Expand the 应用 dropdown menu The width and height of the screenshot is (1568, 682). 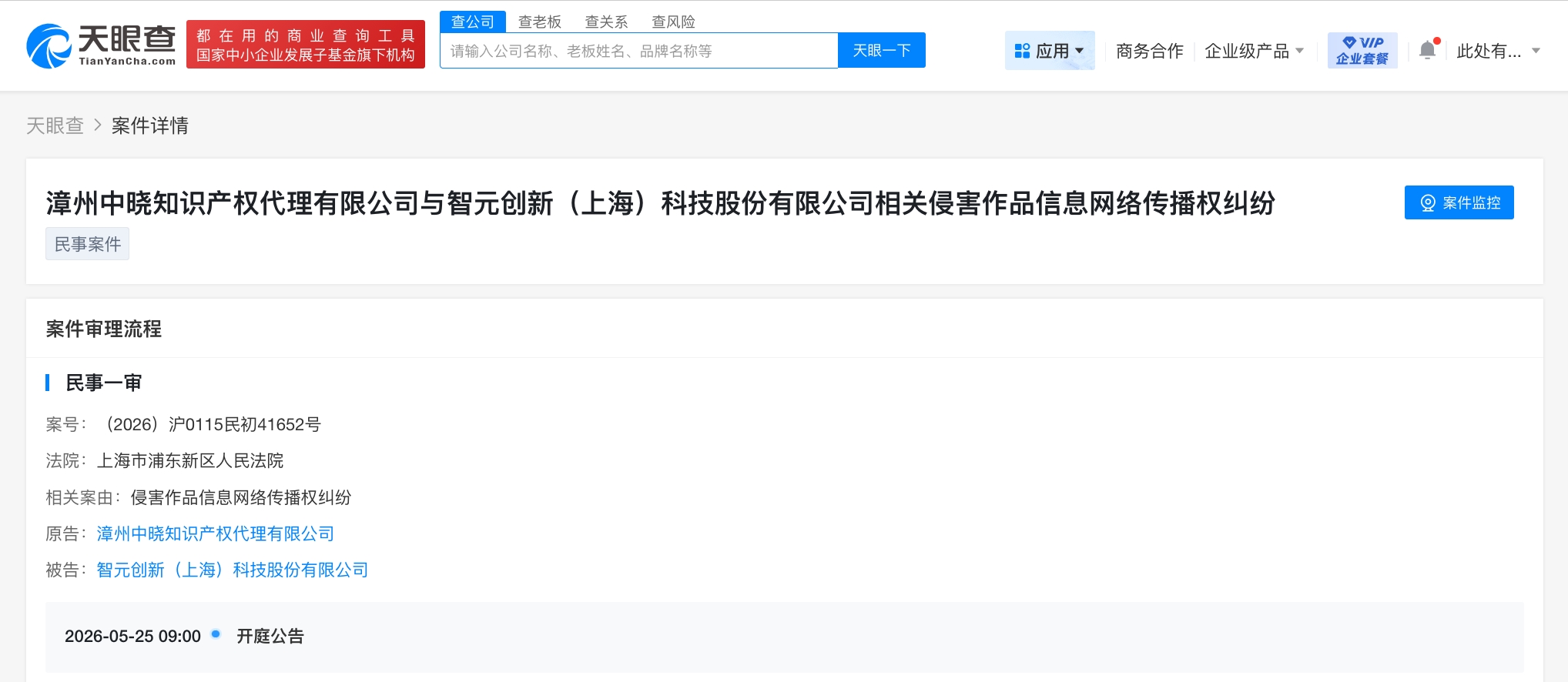click(1049, 51)
